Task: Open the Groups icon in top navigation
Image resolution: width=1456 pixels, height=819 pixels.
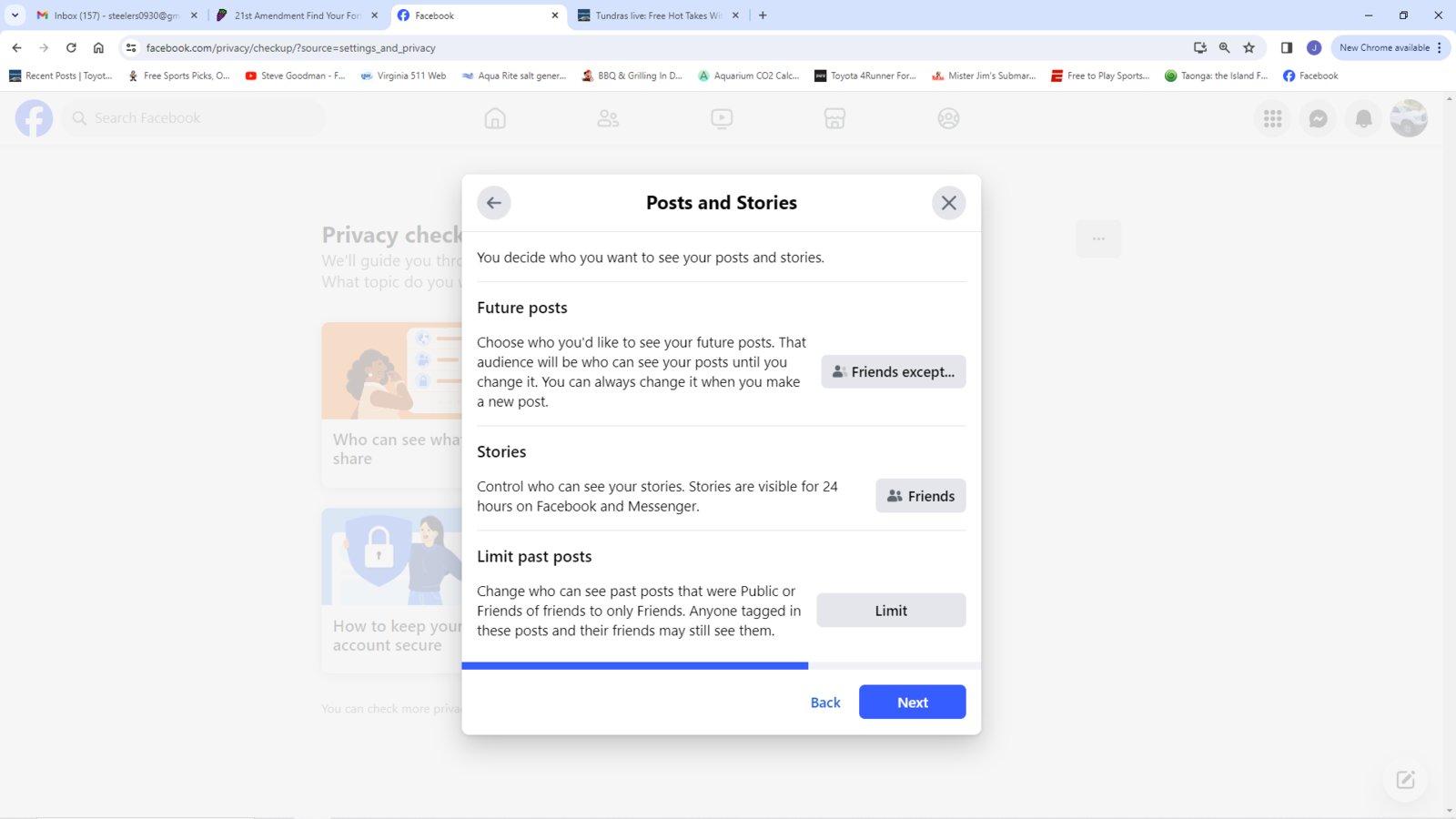Action: pos(948,118)
